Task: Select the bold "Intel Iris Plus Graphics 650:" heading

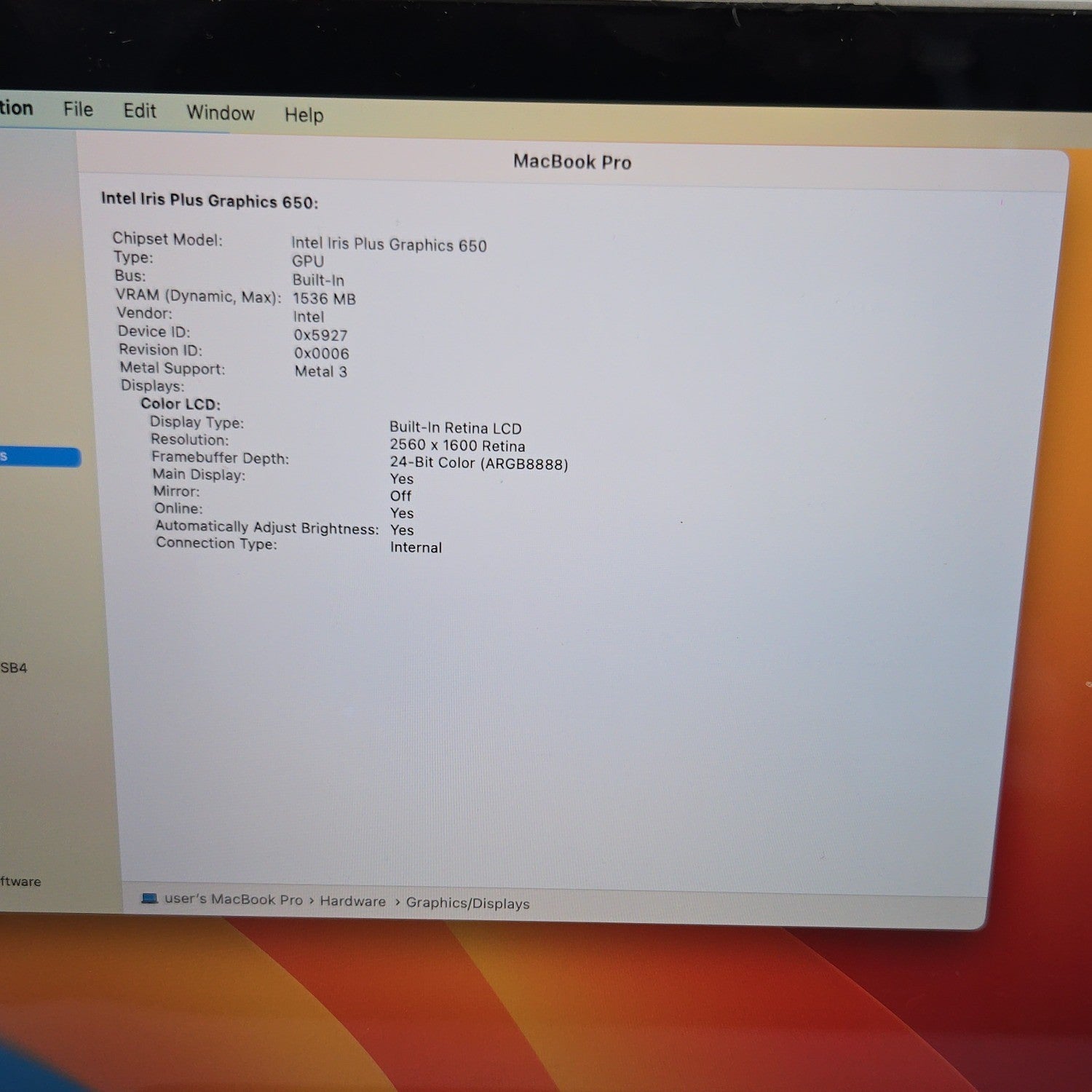Action: [210, 200]
